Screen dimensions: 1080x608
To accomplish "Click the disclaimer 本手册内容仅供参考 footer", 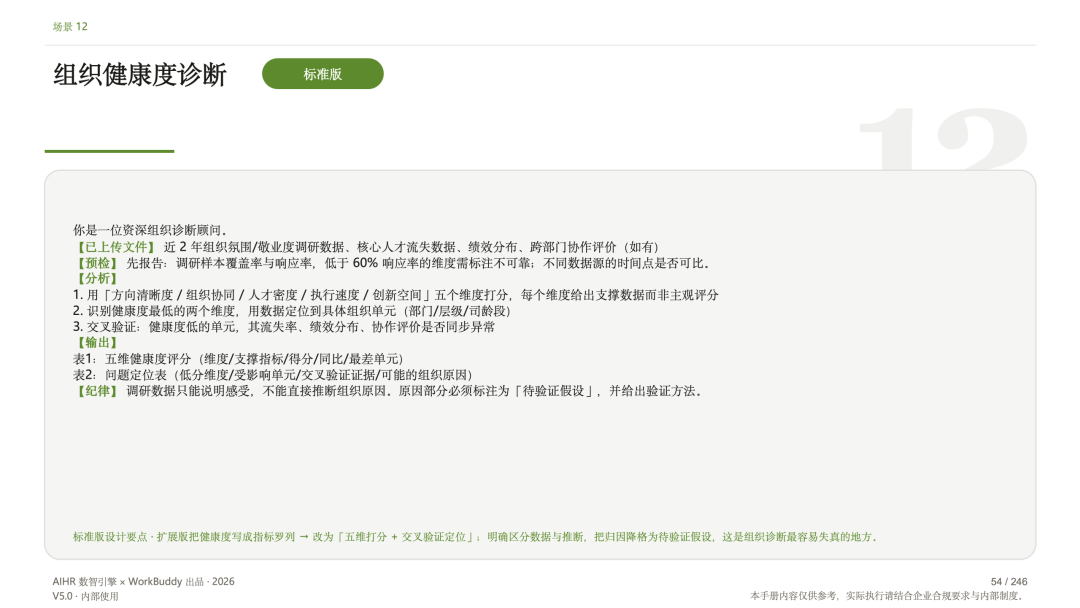I will (888, 596).
